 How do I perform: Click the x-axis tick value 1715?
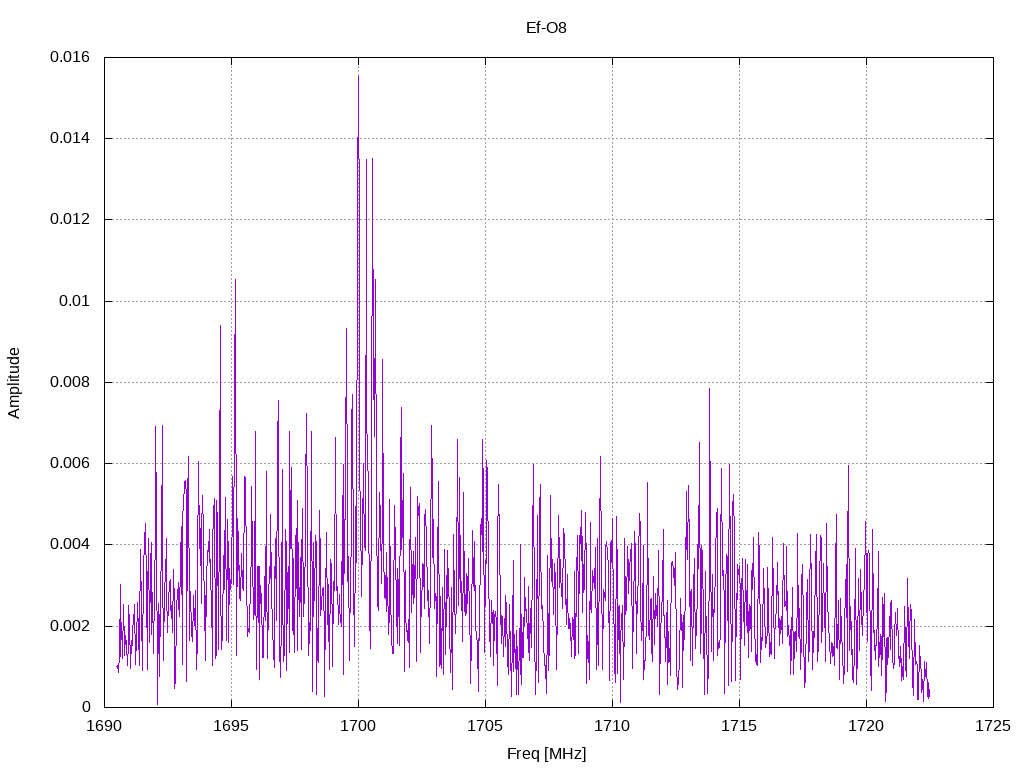(x=739, y=726)
